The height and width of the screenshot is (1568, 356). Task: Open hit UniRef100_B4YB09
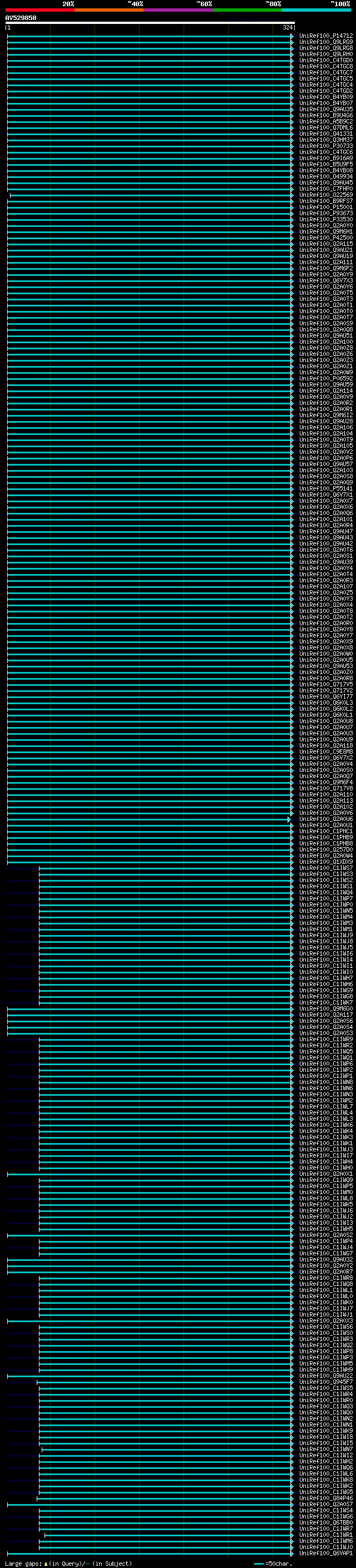click(x=326, y=97)
